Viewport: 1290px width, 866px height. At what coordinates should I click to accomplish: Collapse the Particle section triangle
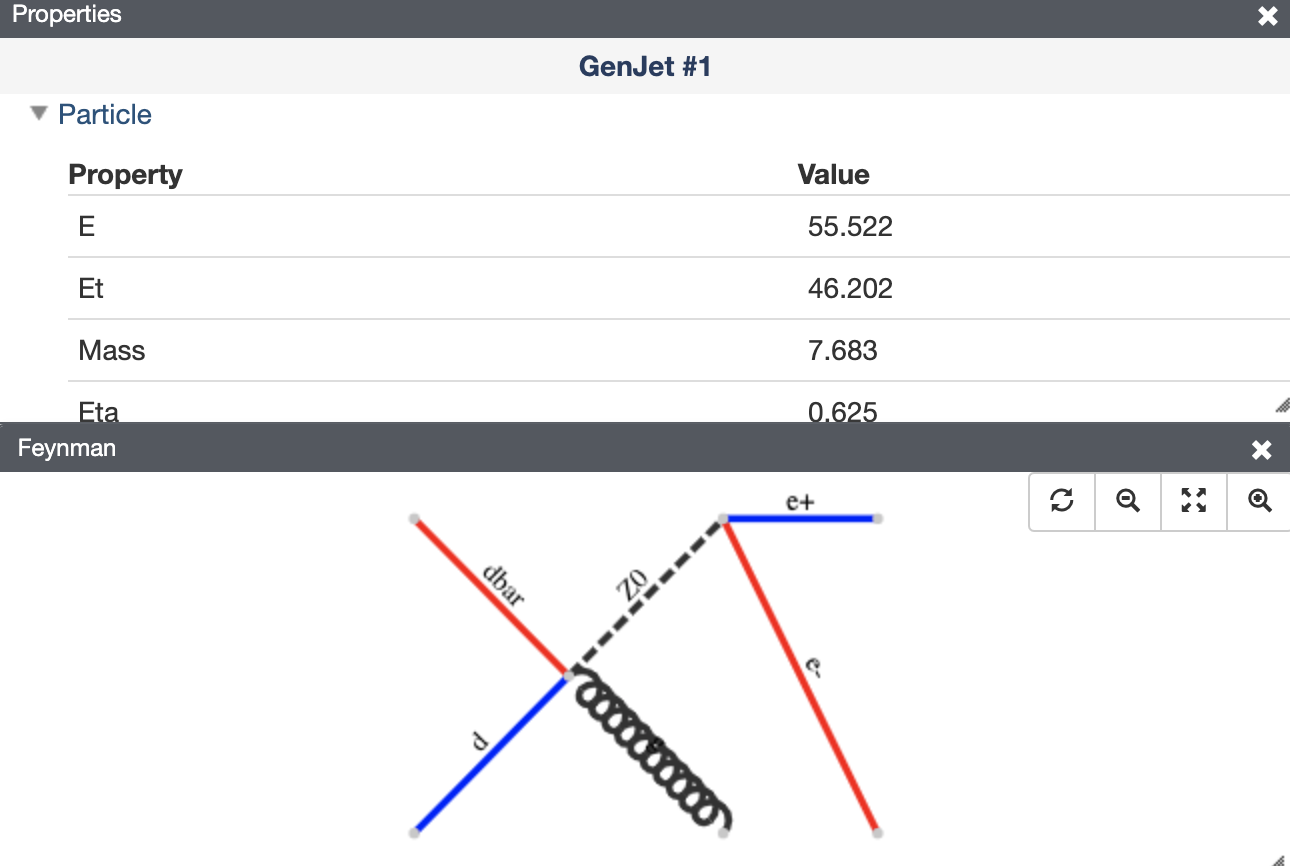[39, 114]
